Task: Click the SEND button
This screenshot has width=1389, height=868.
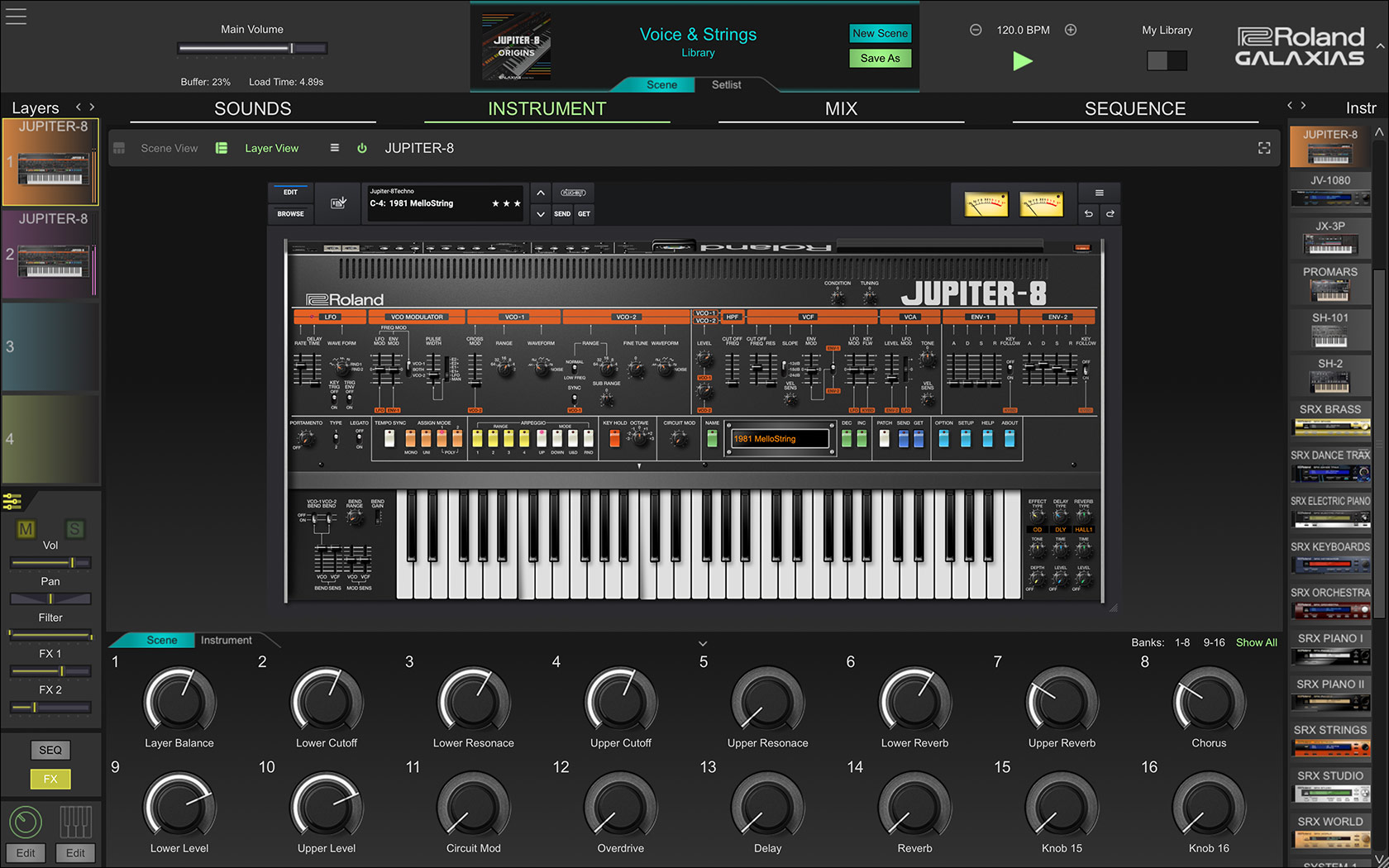Action: (x=562, y=214)
